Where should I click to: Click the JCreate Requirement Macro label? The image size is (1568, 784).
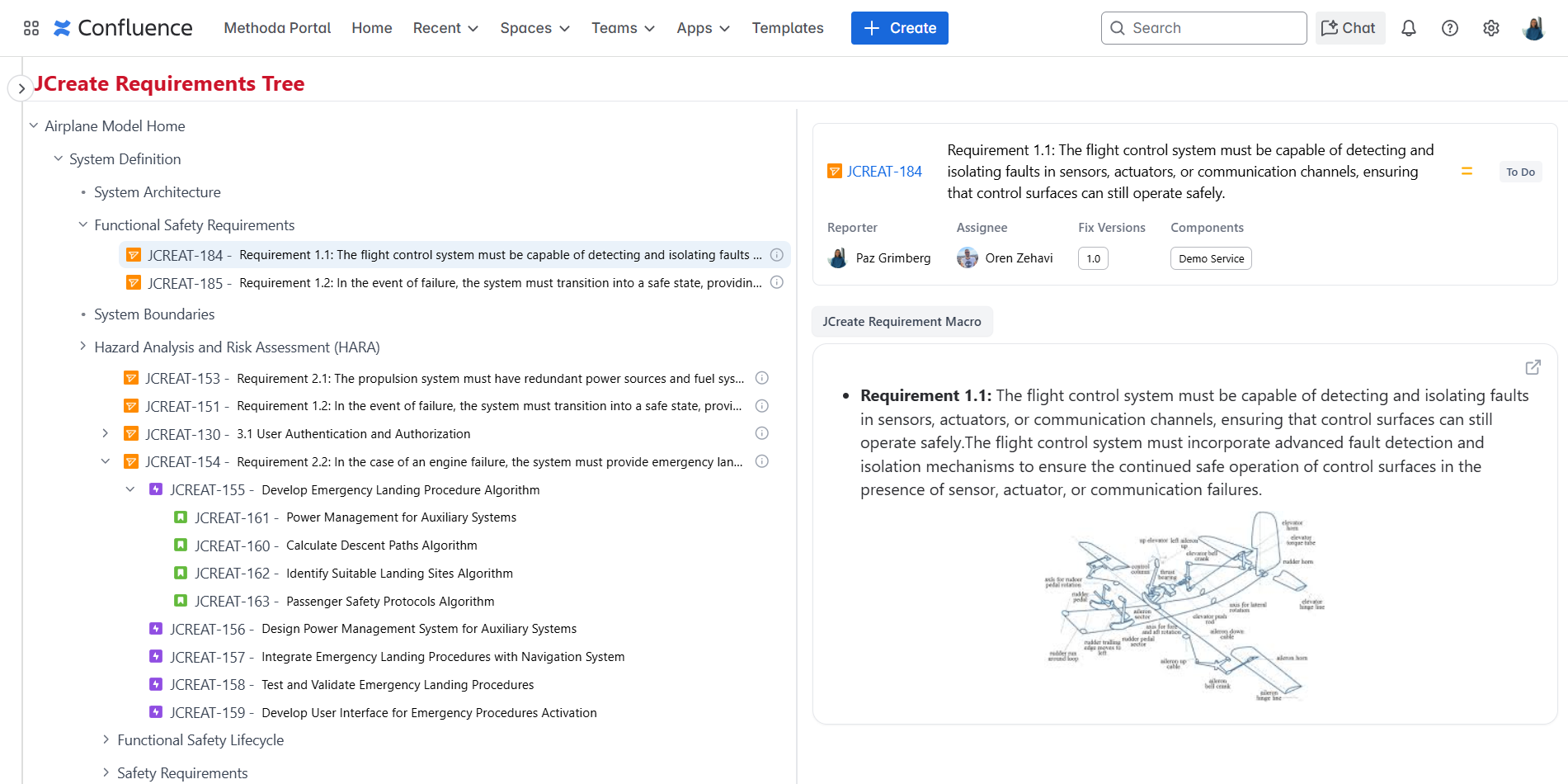click(902, 322)
